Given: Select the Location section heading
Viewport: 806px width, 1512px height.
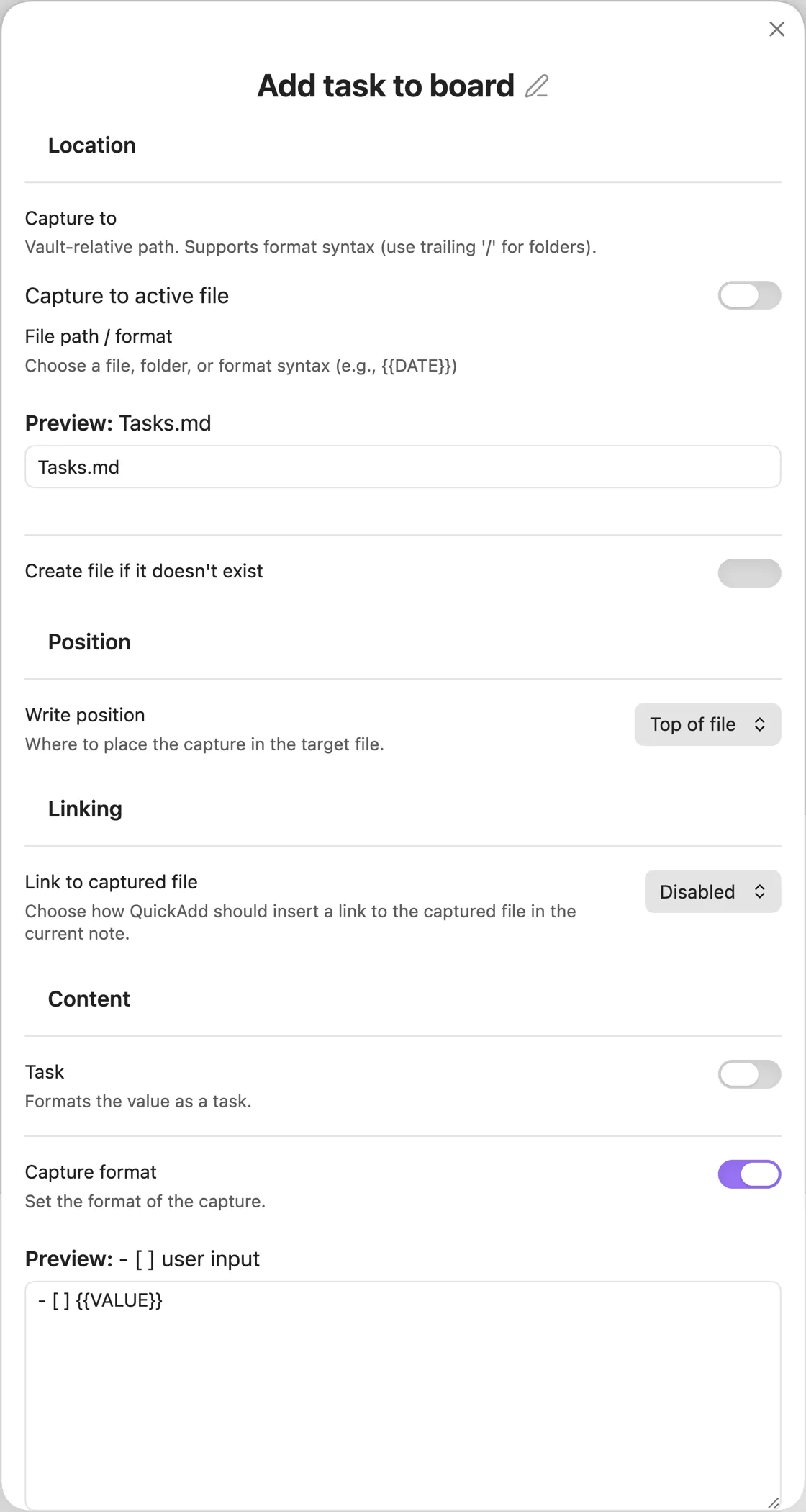Looking at the screenshot, I should tap(92, 145).
